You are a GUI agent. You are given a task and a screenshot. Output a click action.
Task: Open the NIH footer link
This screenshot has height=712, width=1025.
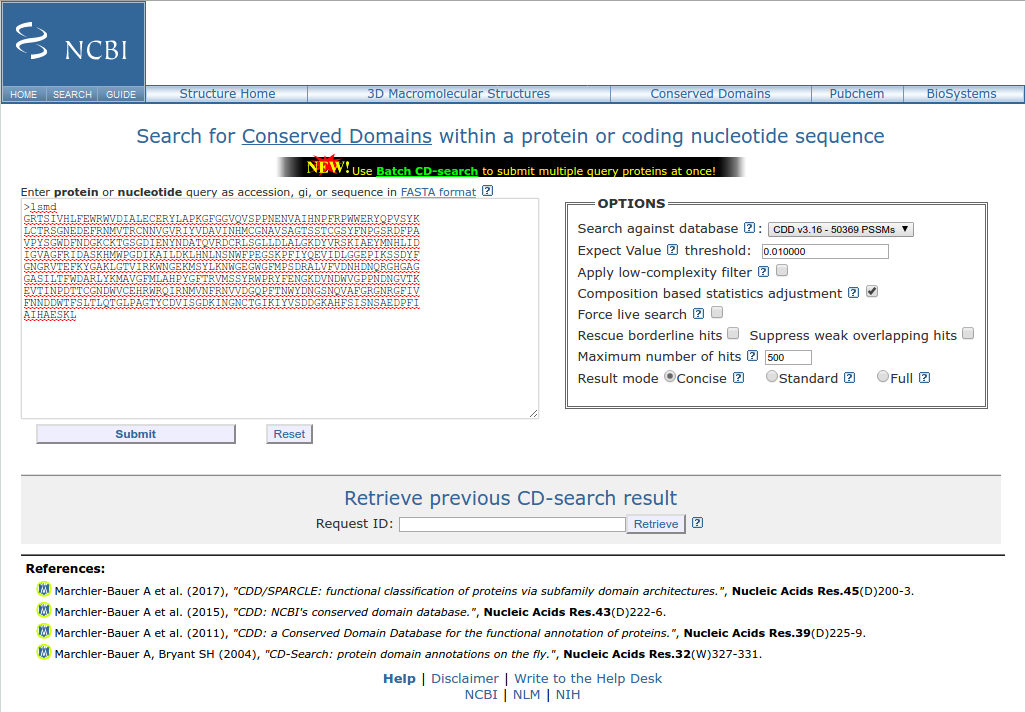click(x=567, y=694)
